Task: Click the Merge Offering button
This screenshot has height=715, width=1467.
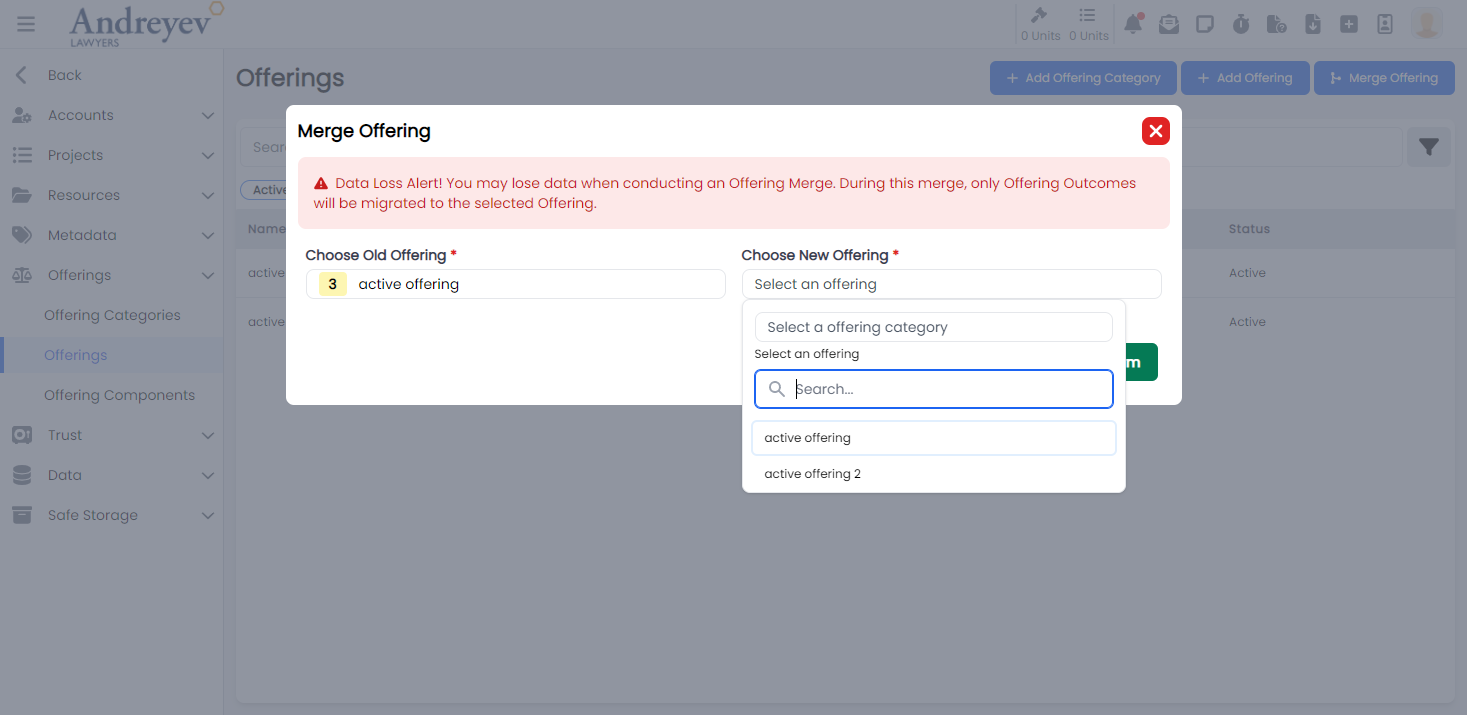Action: tap(1384, 77)
